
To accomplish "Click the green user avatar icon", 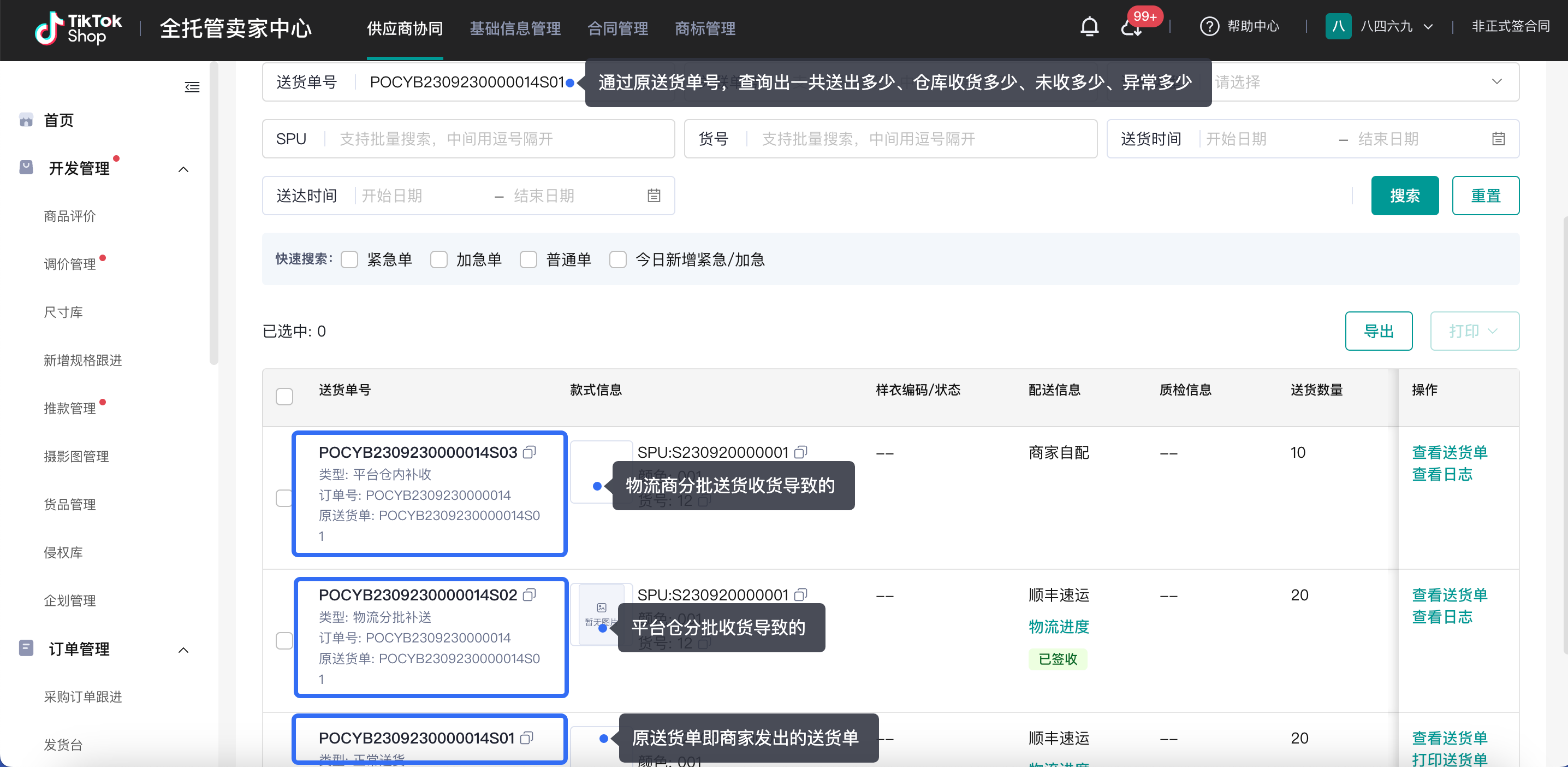I will (x=1338, y=26).
